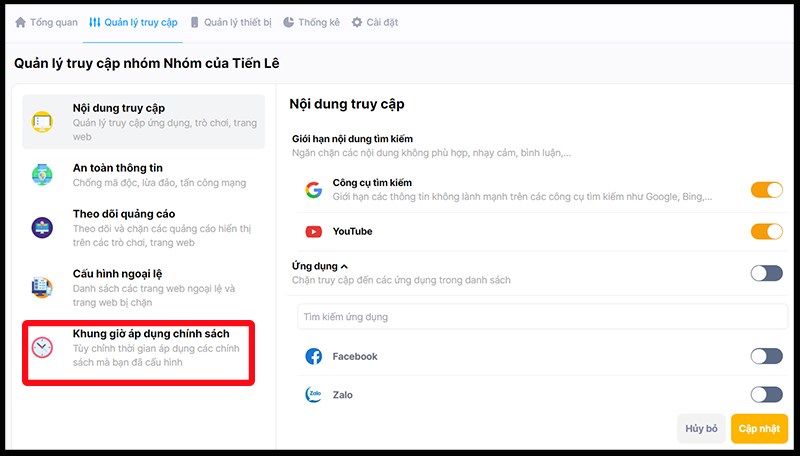800x456 pixels.
Task: Switch on the Zalo blocking toggle
Action: [x=766, y=394]
